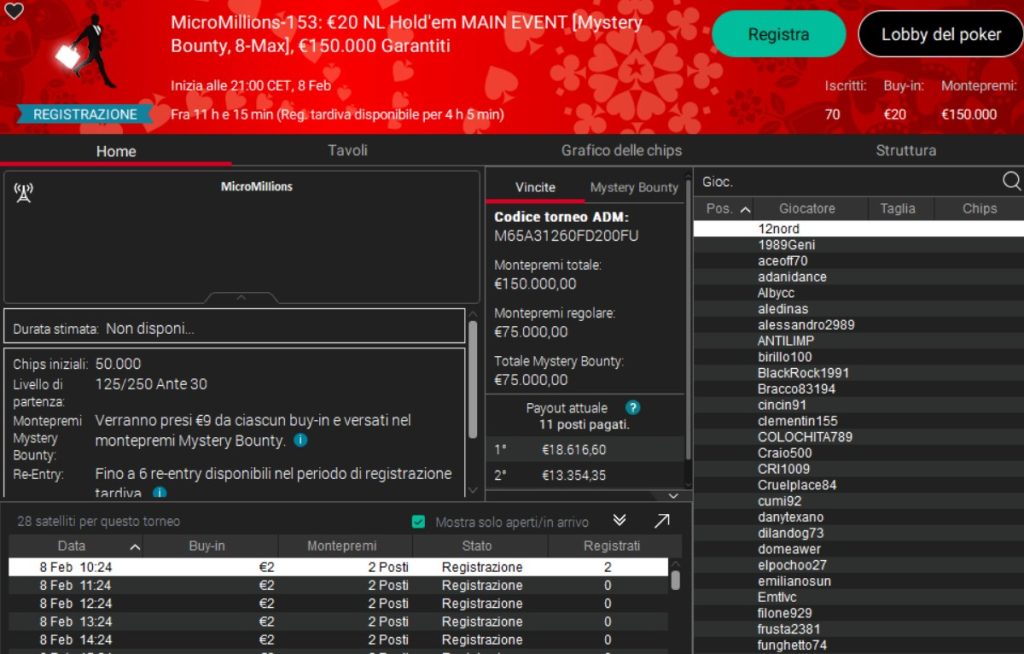Toggle Mostra solo aperti/in arrivo checkbox

point(419,521)
